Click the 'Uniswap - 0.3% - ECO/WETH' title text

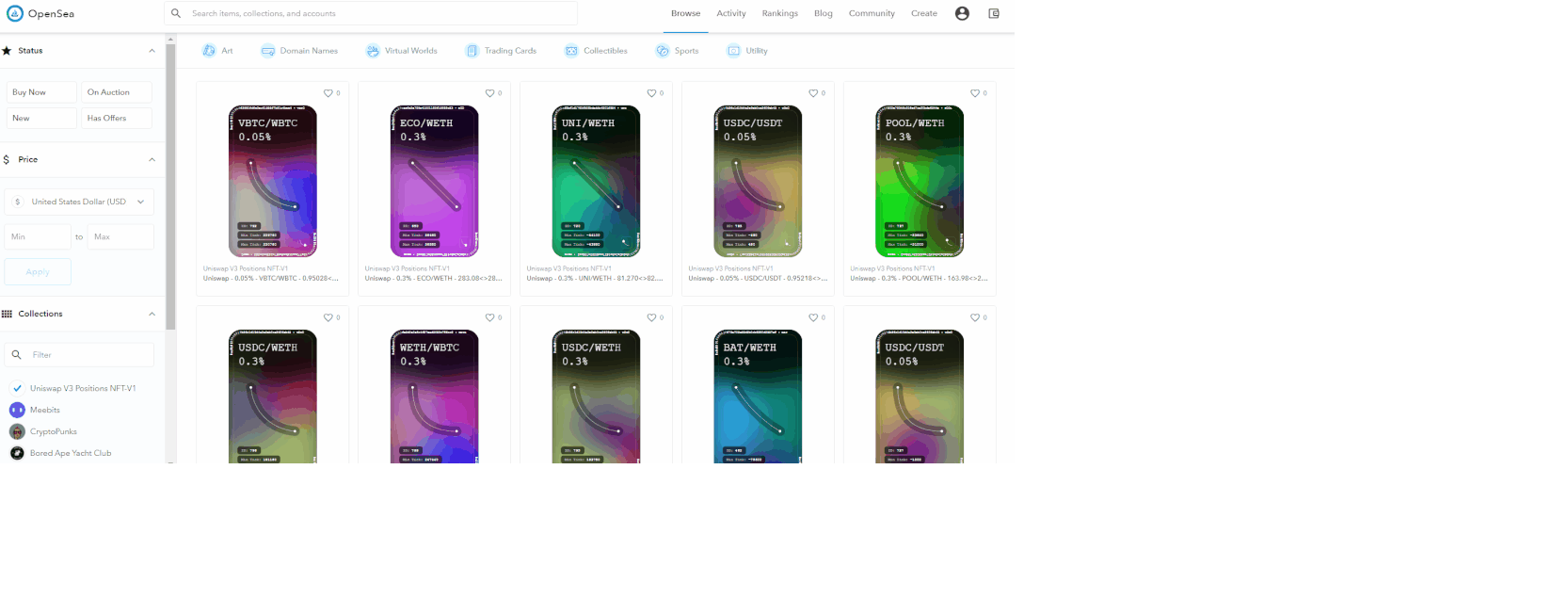tap(434, 279)
